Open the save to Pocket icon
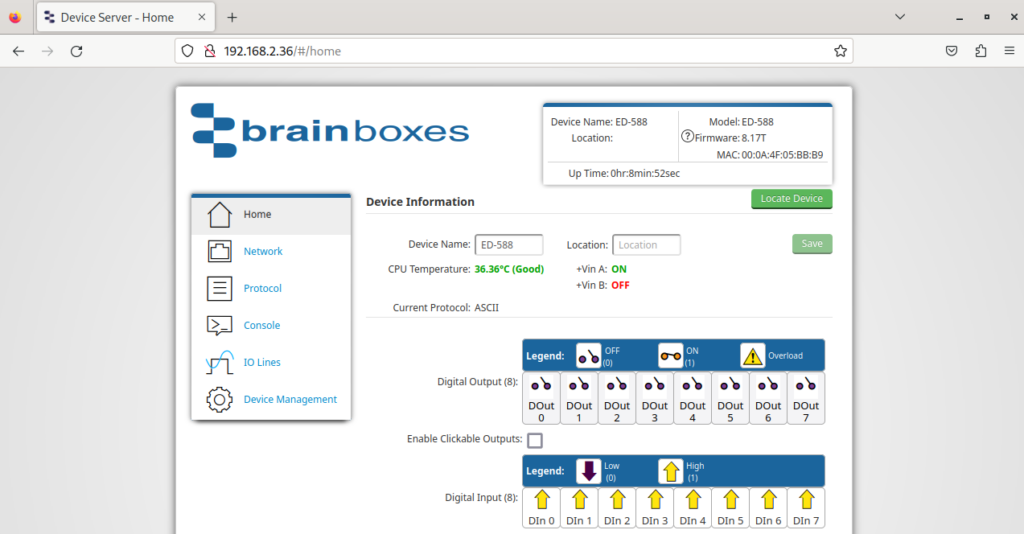Screen dimensions: 1024x534 pos(952,51)
